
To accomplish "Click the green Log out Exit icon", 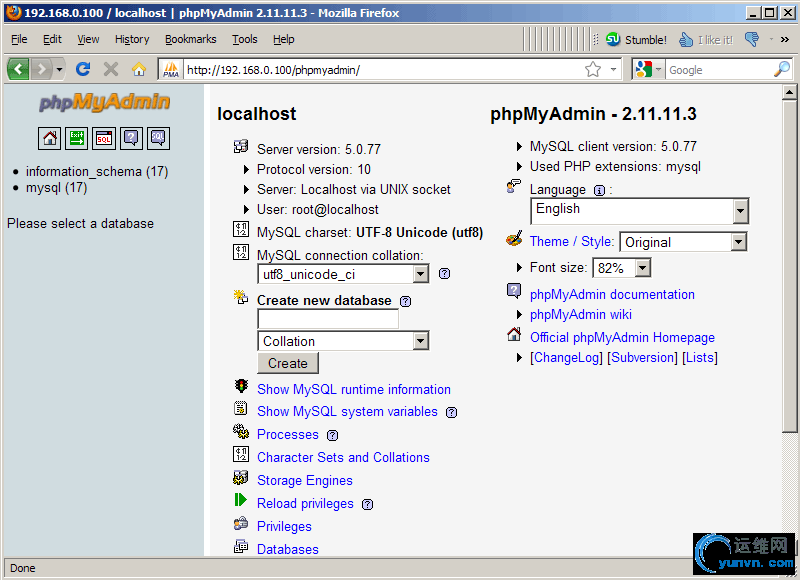I will 77,138.
